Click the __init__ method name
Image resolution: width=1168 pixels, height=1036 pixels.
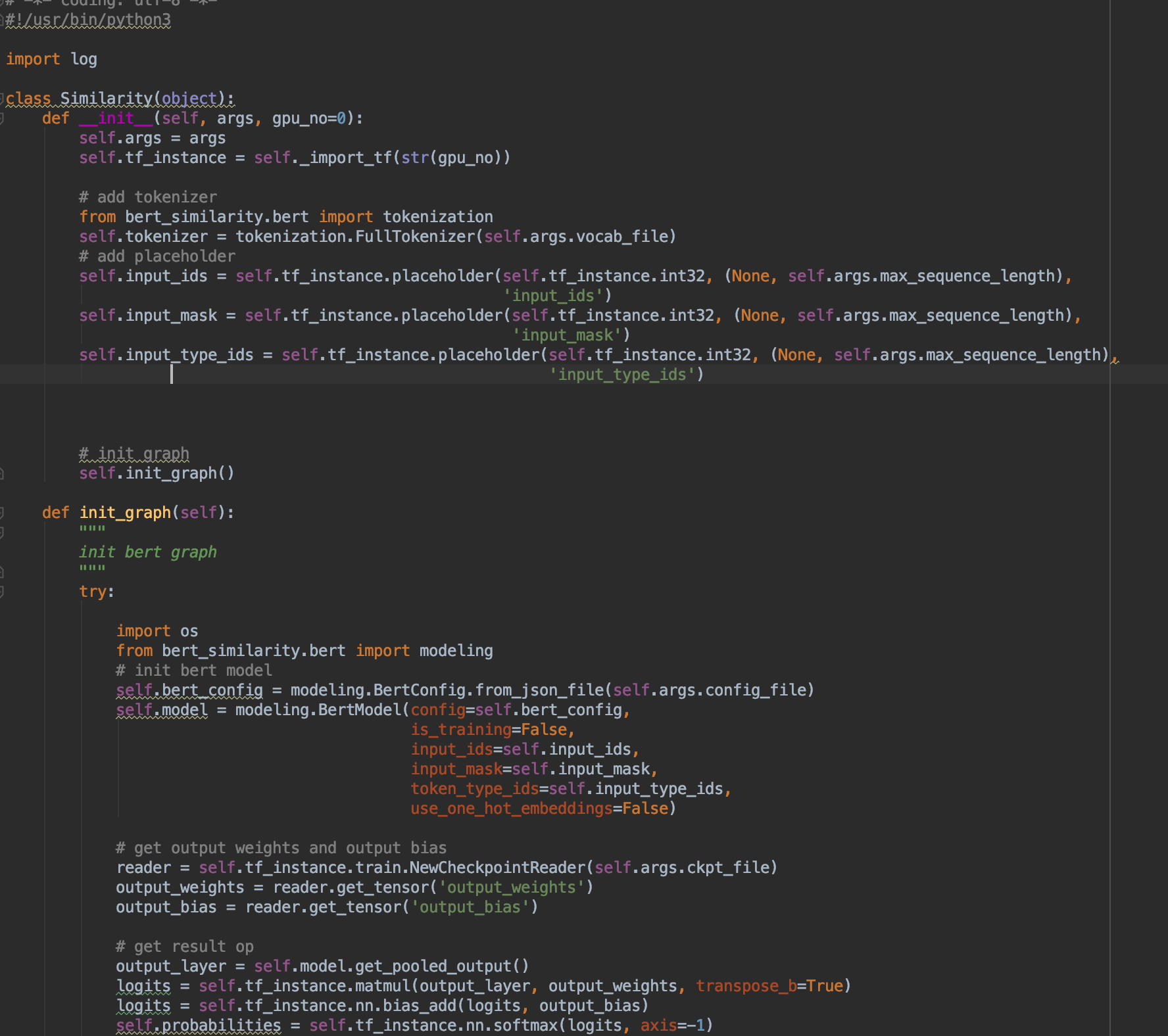tap(116, 118)
